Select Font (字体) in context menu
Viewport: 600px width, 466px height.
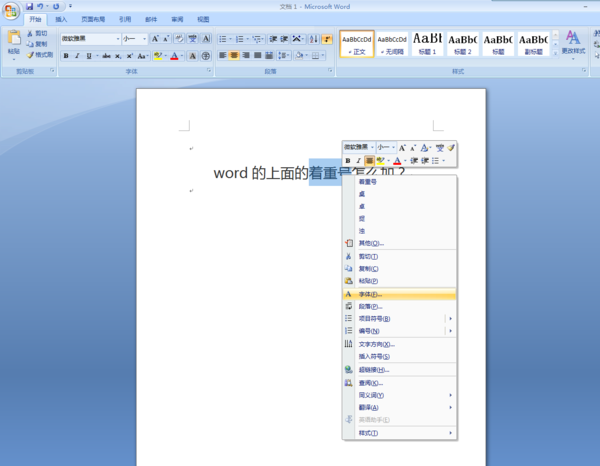click(370, 294)
